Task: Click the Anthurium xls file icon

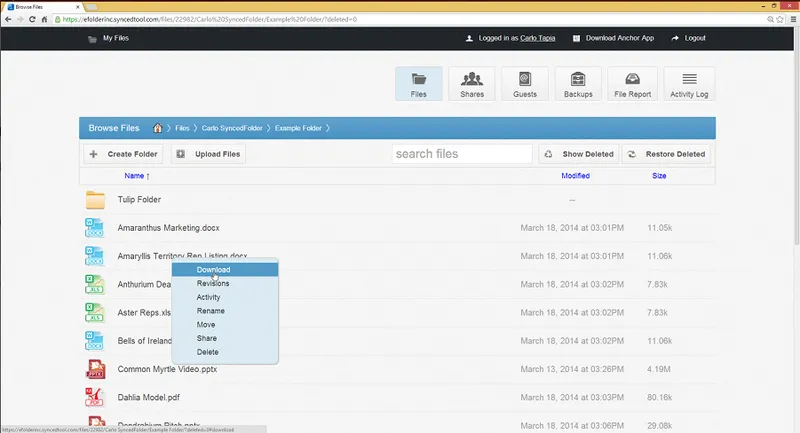Action: tap(94, 285)
